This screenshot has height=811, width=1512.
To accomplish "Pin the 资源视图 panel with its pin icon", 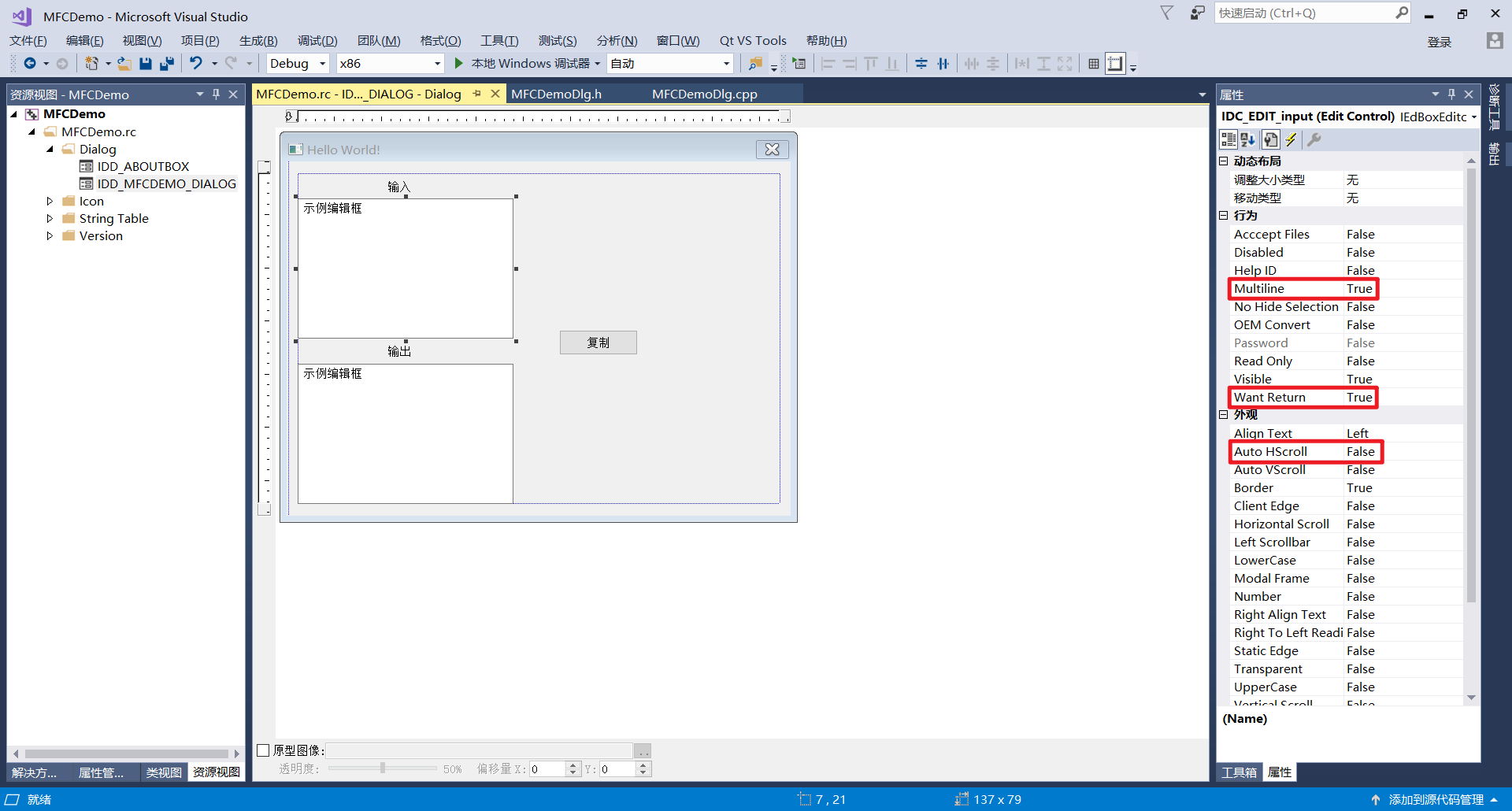I will 216,94.
